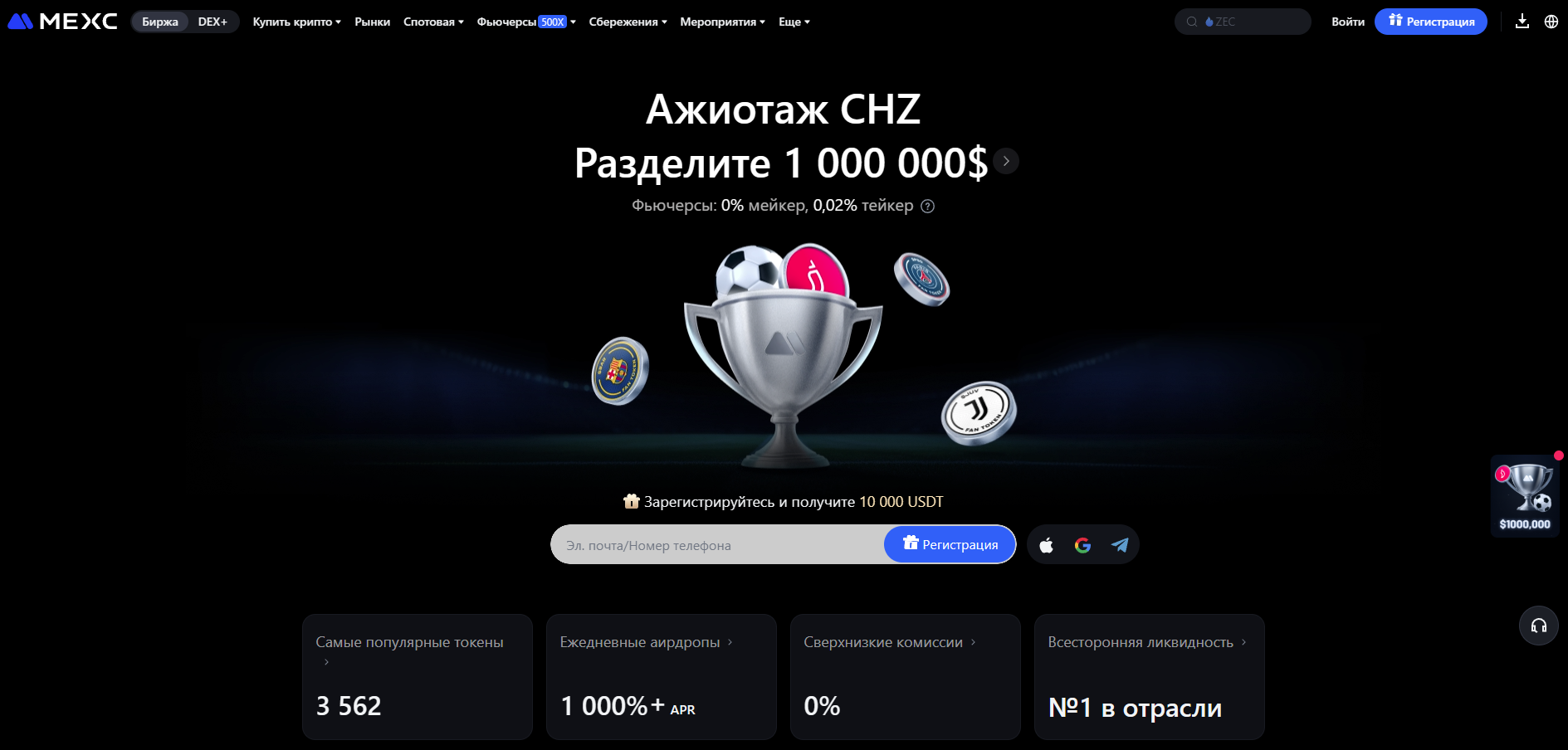Sign up with Apple icon

click(1046, 545)
